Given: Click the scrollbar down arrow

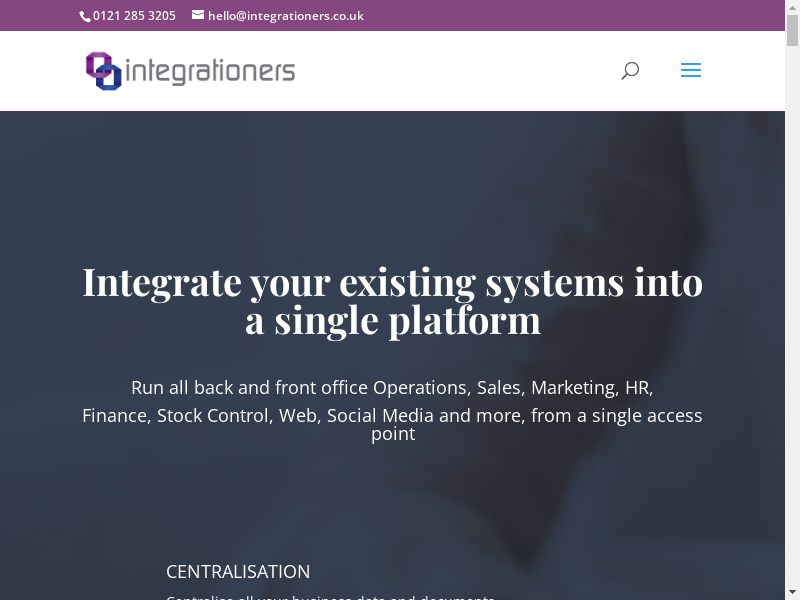Looking at the screenshot, I should [792, 592].
